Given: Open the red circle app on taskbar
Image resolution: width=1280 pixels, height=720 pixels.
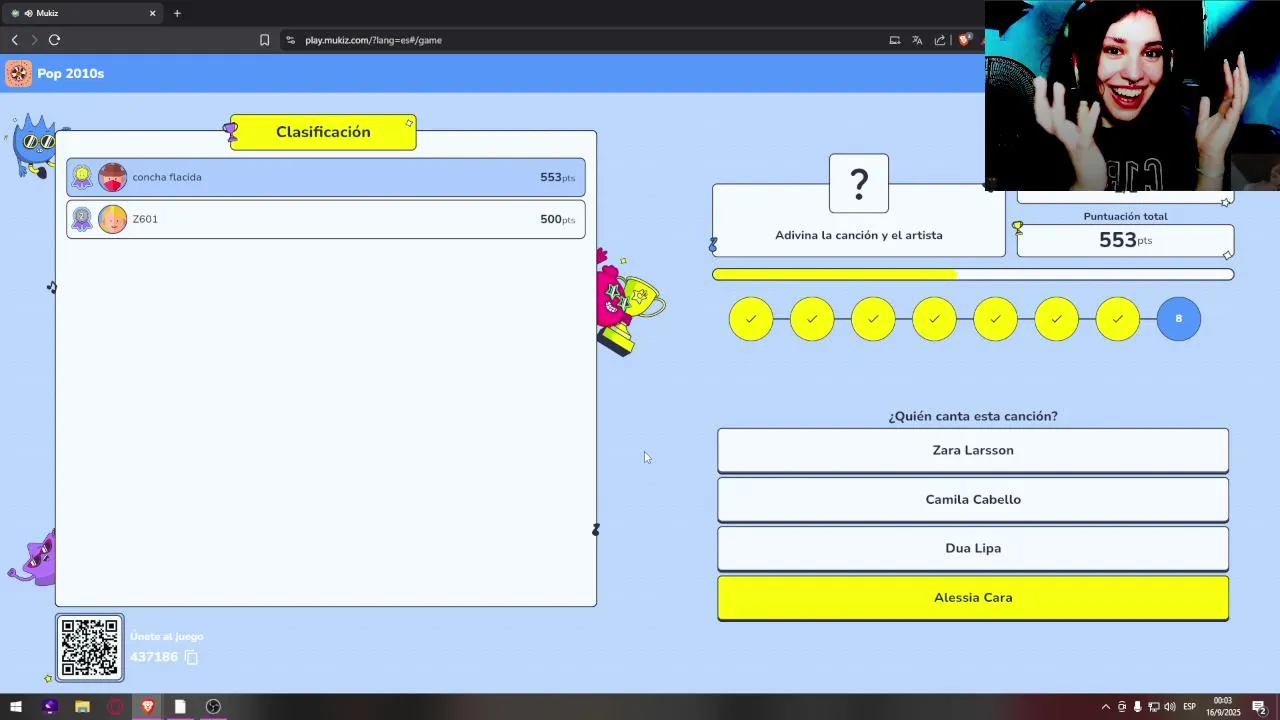Looking at the screenshot, I should (x=115, y=707).
